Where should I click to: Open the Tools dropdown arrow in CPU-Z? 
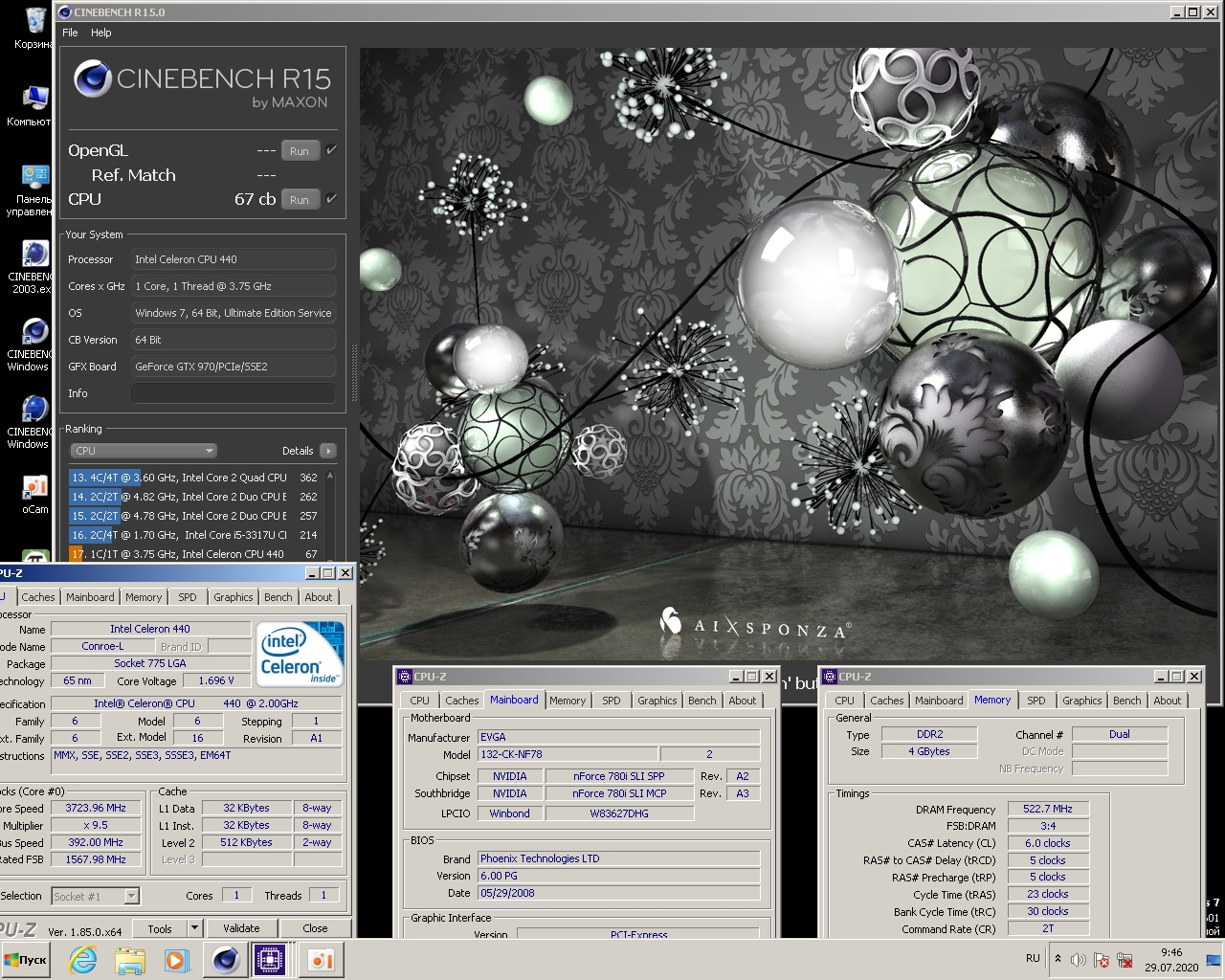pos(194,928)
